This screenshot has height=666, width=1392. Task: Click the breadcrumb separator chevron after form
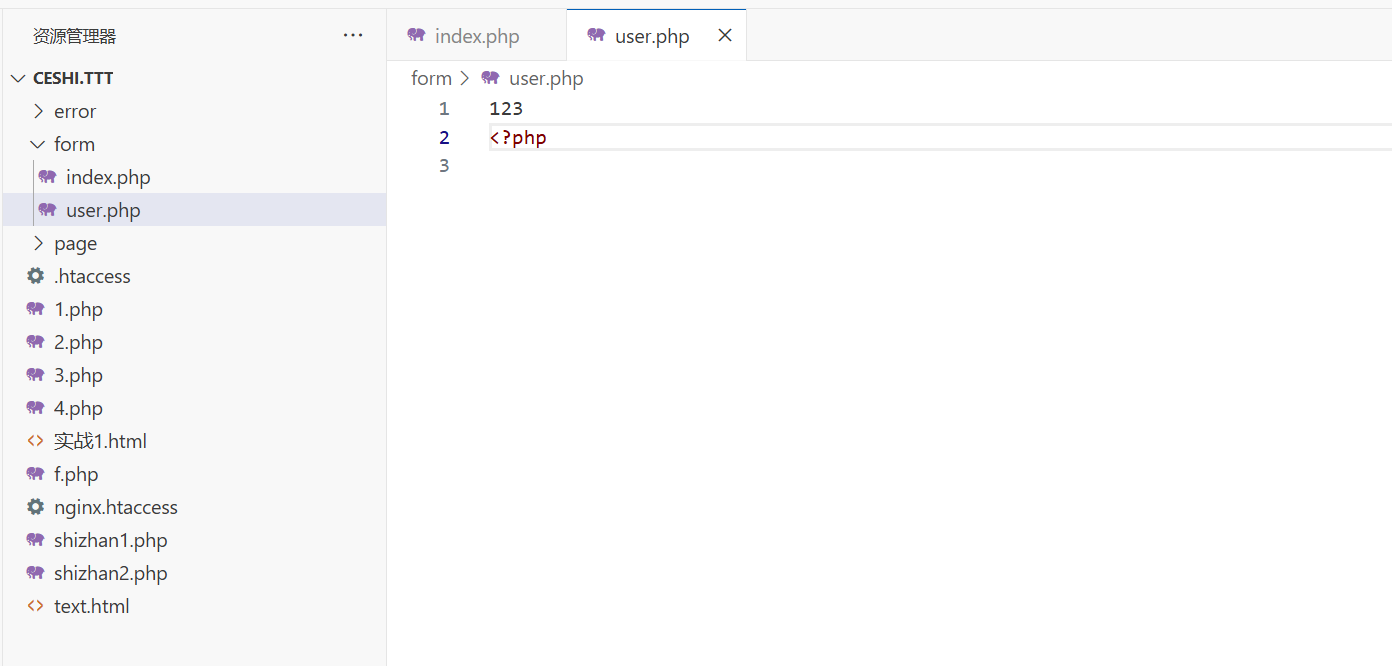pyautogui.click(x=465, y=78)
